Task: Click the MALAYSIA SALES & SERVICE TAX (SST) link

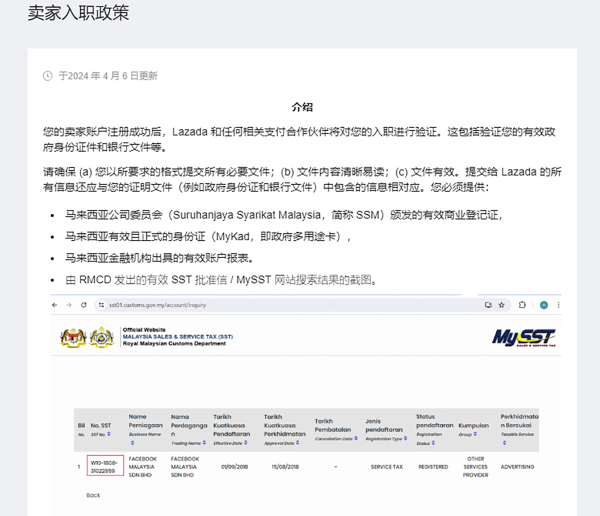Action: [178, 336]
